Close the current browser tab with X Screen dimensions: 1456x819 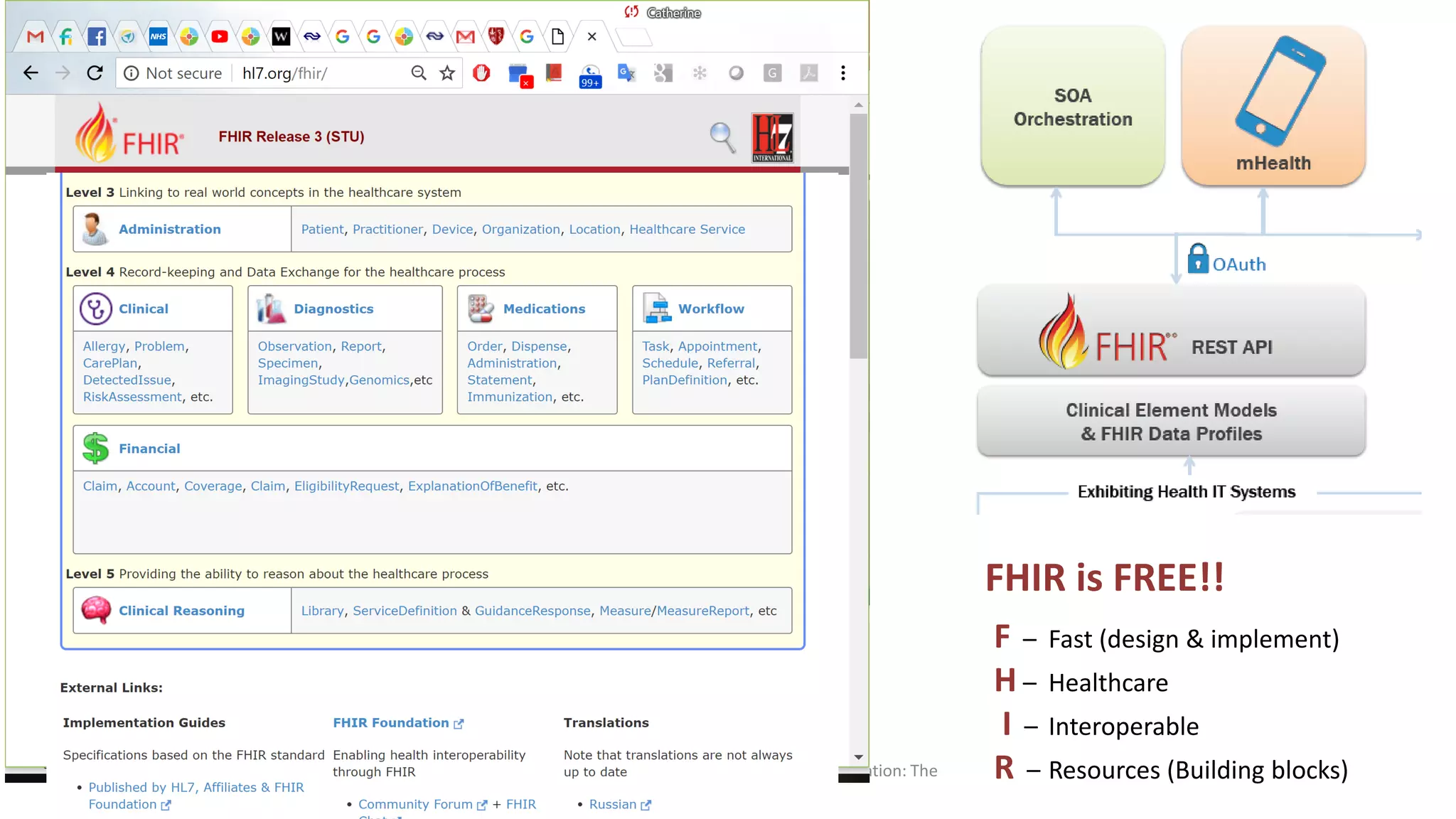pyautogui.click(x=591, y=36)
